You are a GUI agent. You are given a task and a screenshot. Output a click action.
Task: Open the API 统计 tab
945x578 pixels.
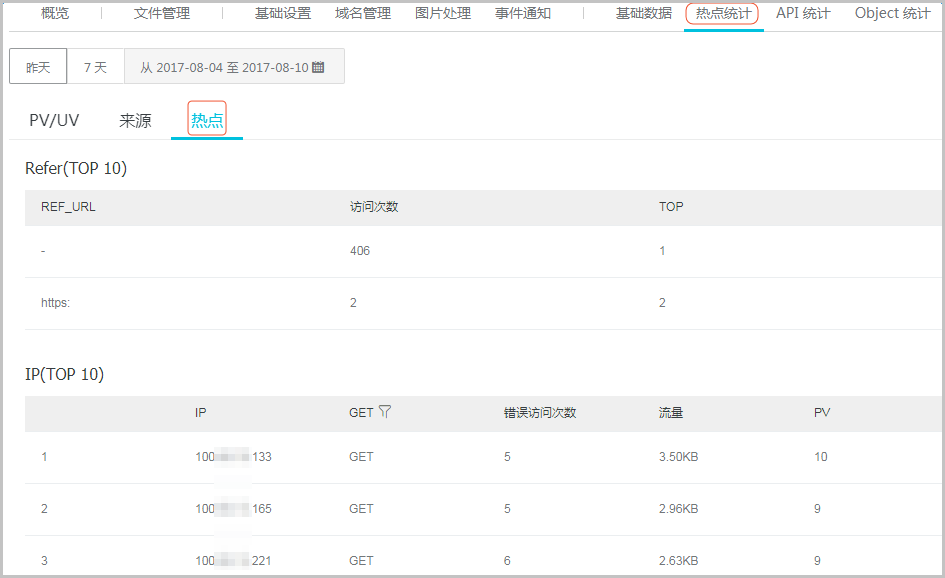(803, 13)
